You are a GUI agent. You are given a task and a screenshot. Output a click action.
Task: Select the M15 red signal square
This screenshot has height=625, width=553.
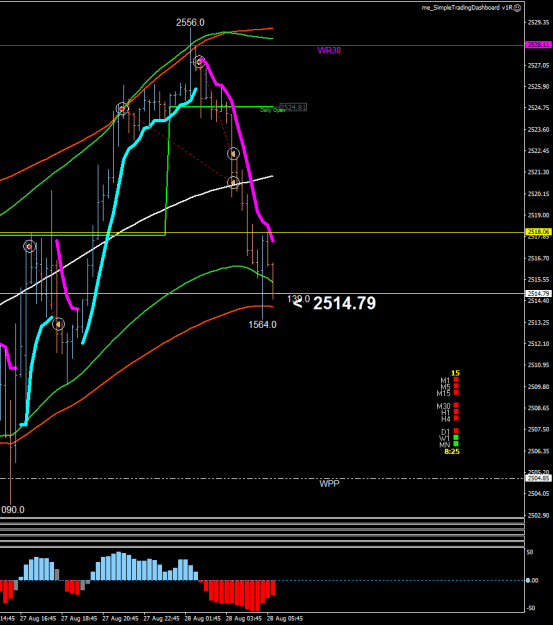click(456, 393)
